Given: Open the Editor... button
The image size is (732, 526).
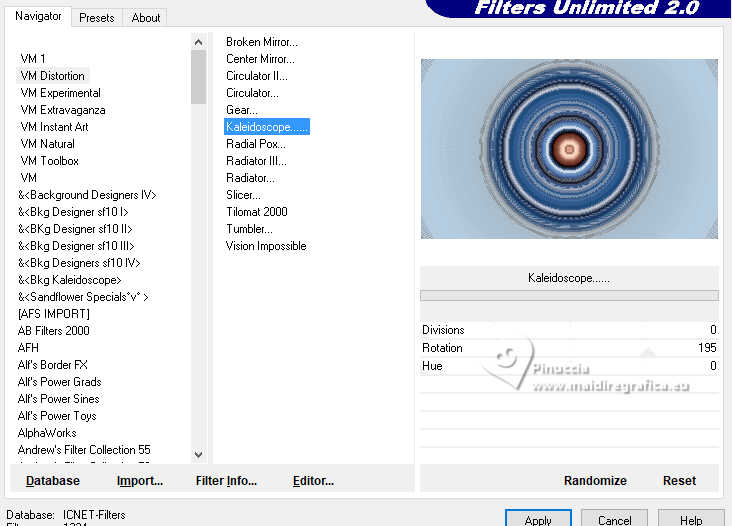Looking at the screenshot, I should [313, 481].
